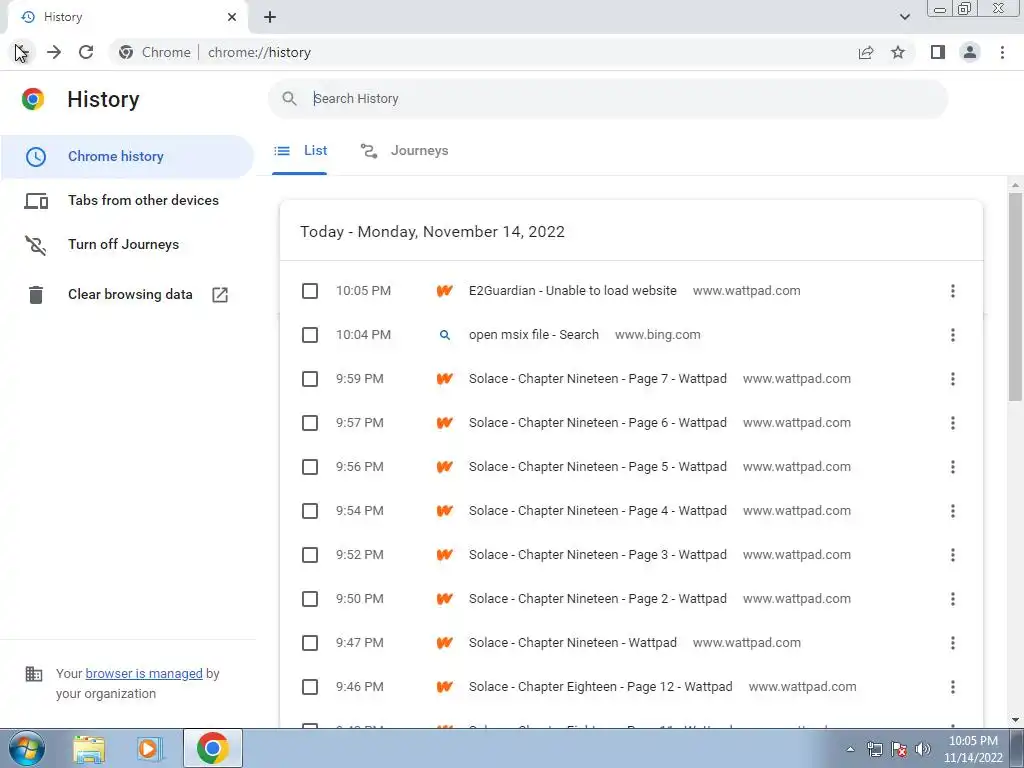Click Bing search favicon of msix entry
This screenshot has width=1024, height=768.
pyautogui.click(x=445, y=335)
